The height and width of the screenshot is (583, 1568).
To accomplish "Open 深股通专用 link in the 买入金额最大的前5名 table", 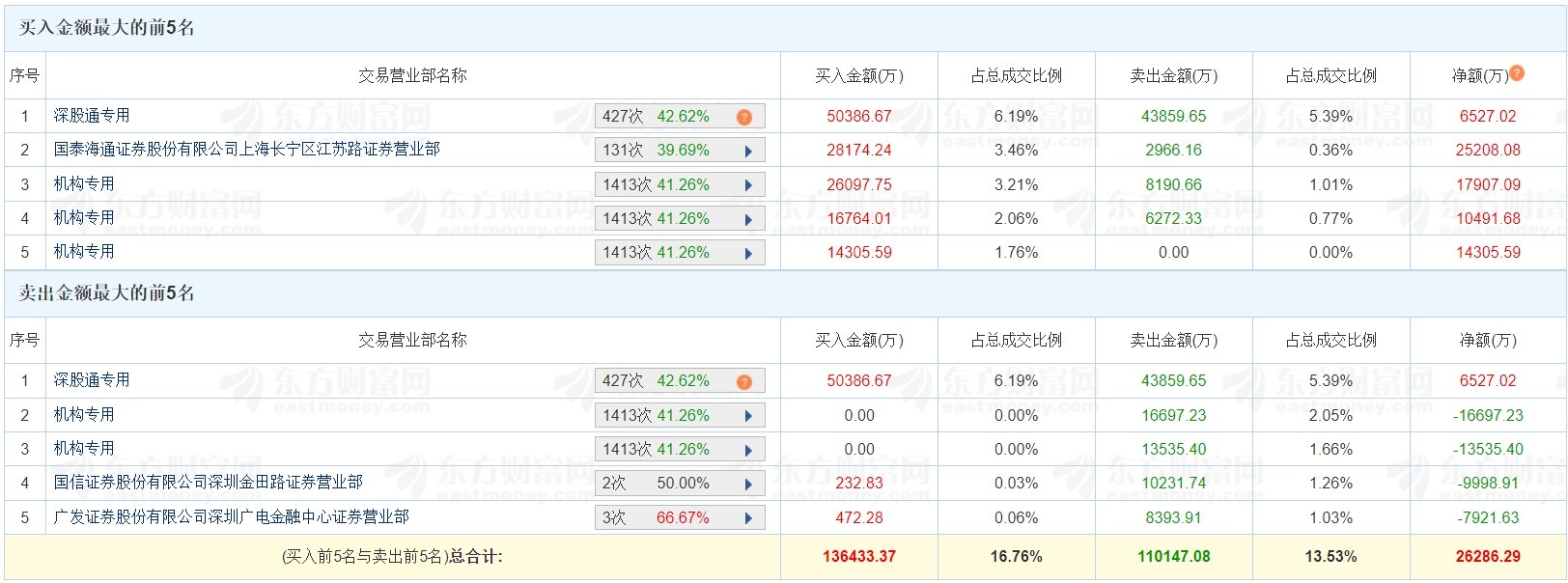I will click(x=92, y=115).
